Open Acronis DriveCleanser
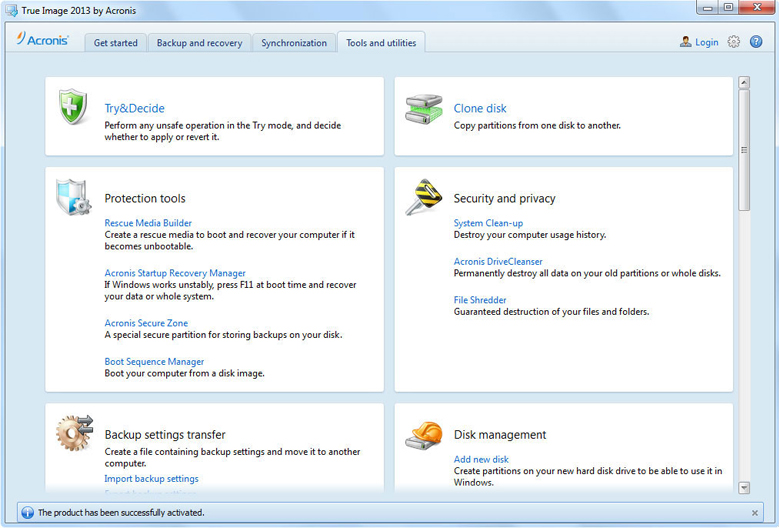Viewport: 779px width, 528px height. click(498, 262)
